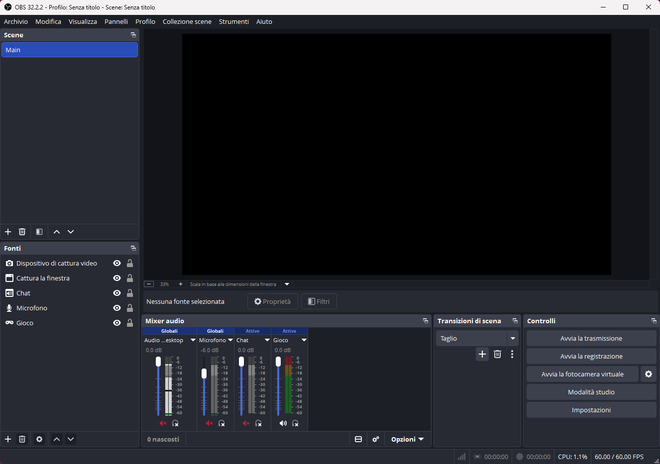Screen dimensions: 660x464
Task: Open the Collezione scene menu
Action: pyautogui.click(x=187, y=21)
